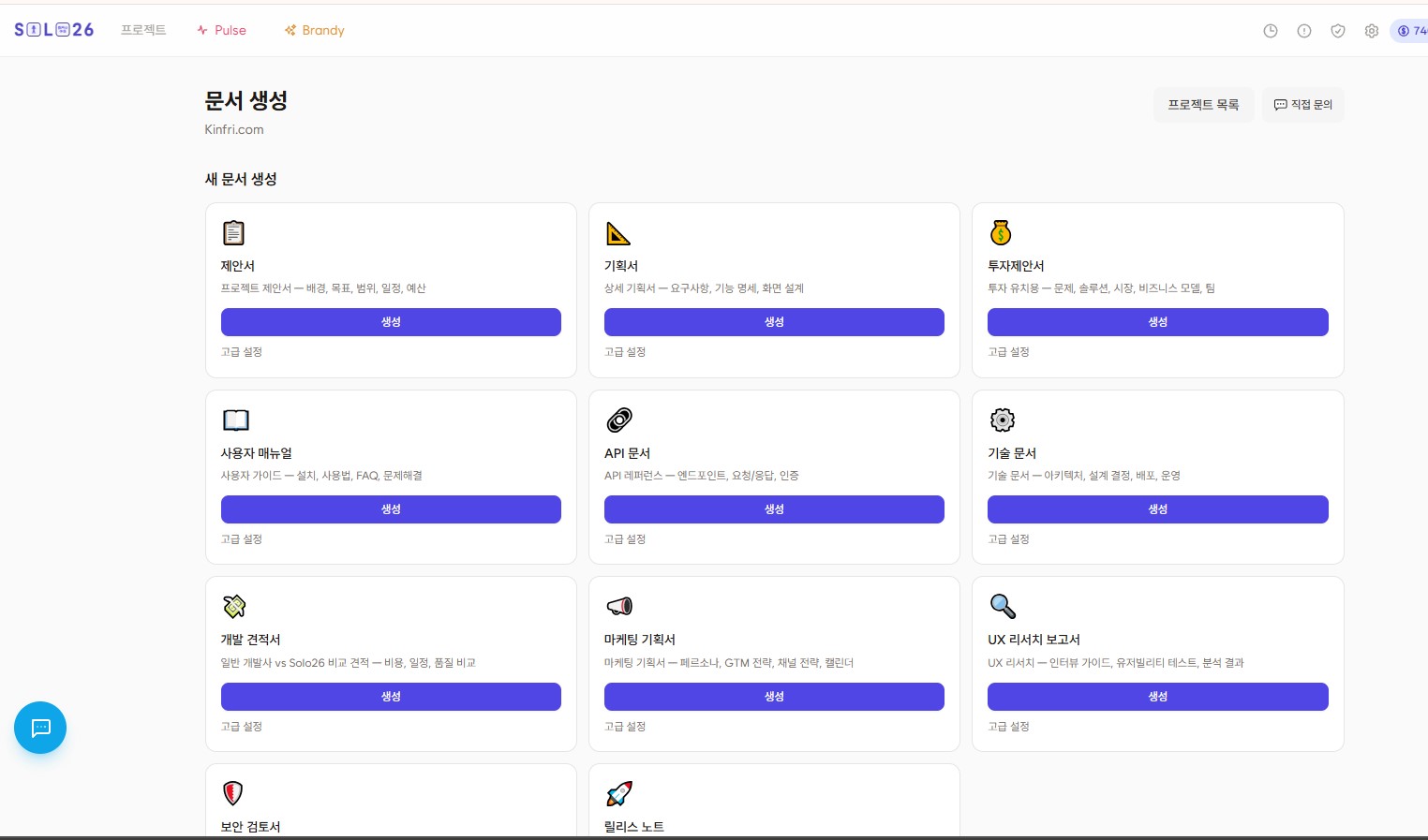Click the magnifier icon on UX 리서치 보고서

1003,606
